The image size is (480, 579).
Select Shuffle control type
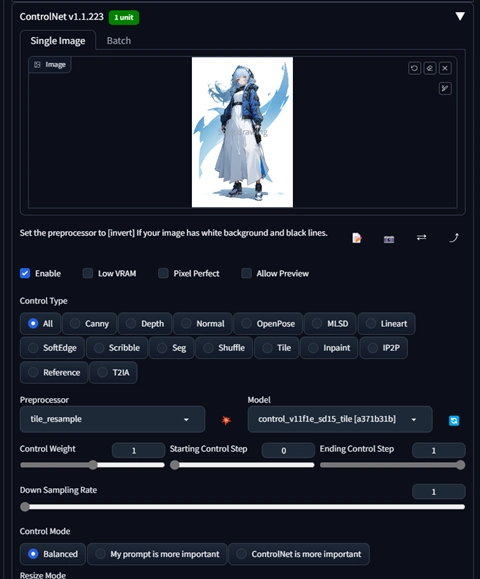[224, 348]
